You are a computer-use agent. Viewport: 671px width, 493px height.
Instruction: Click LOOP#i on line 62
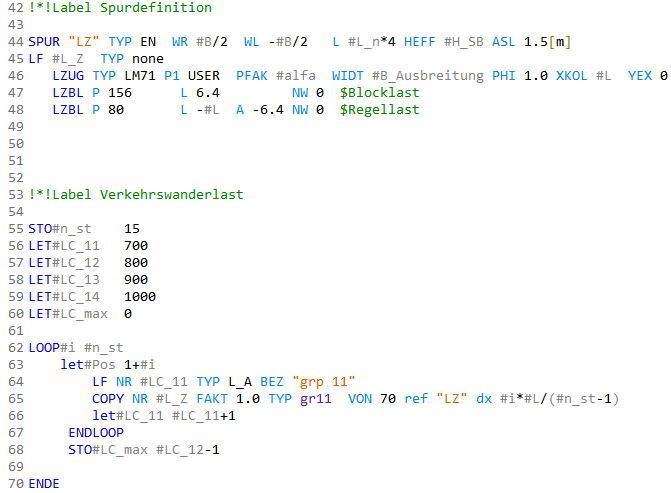[52, 347]
